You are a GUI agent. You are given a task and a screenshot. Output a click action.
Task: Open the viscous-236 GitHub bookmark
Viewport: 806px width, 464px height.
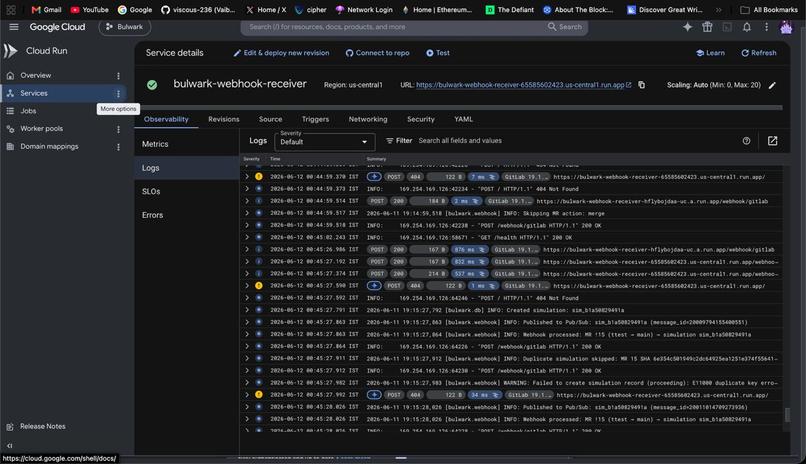click(x=198, y=9)
